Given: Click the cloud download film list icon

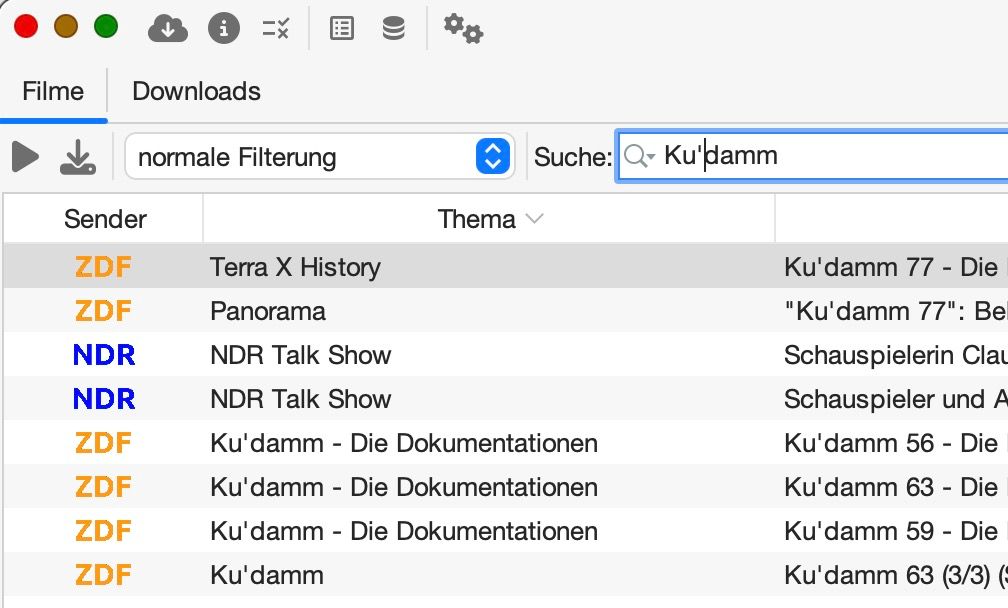Looking at the screenshot, I should pyautogui.click(x=168, y=29).
